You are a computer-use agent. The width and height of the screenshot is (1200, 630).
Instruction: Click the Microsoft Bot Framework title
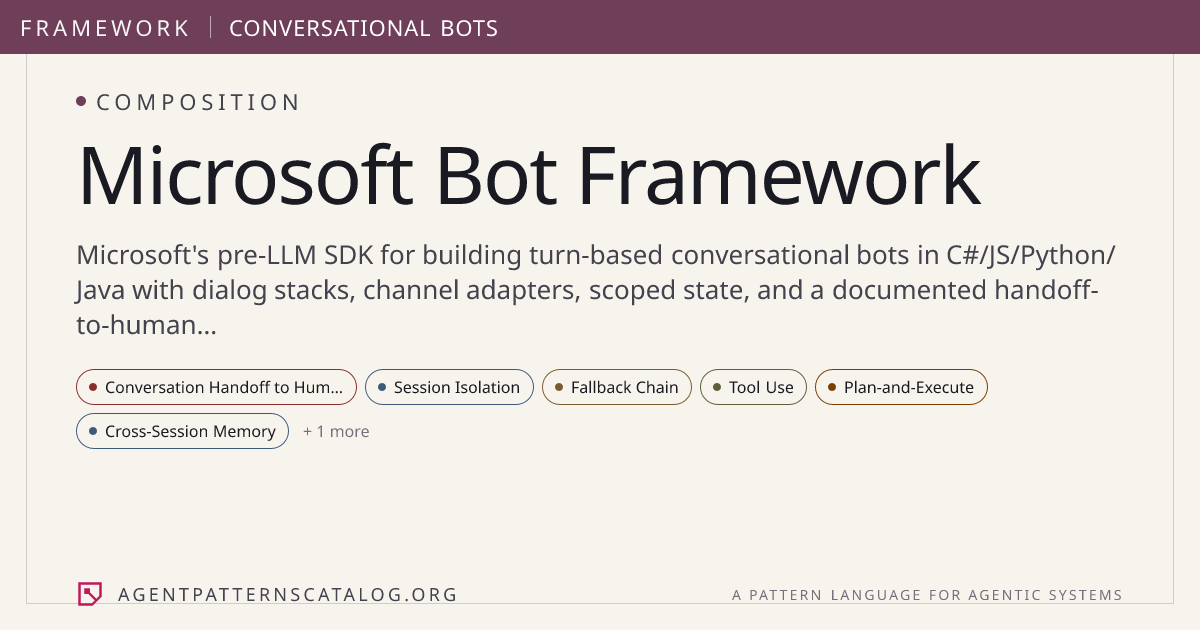pyautogui.click(x=529, y=177)
